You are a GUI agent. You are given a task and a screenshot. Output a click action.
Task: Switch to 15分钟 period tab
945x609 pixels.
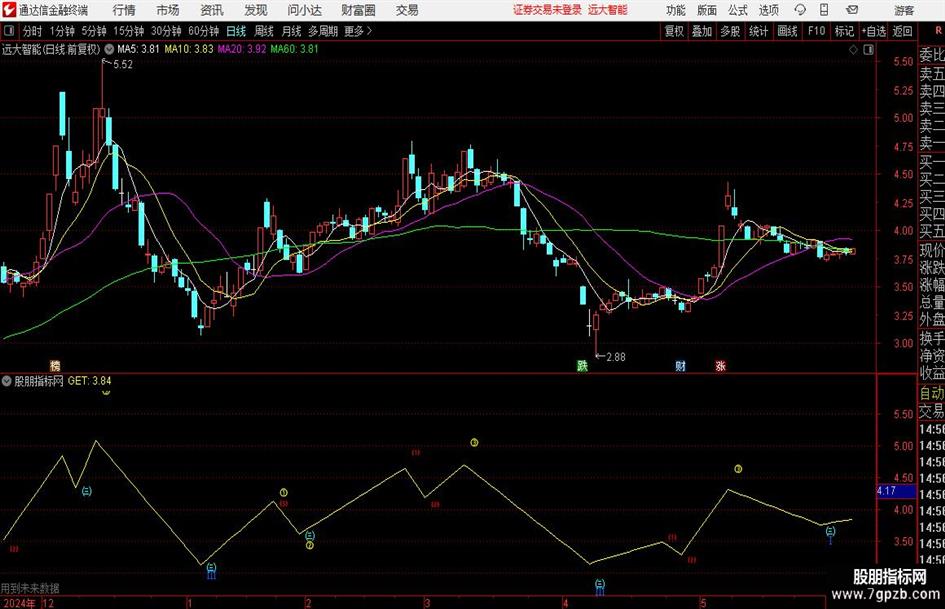tap(129, 31)
